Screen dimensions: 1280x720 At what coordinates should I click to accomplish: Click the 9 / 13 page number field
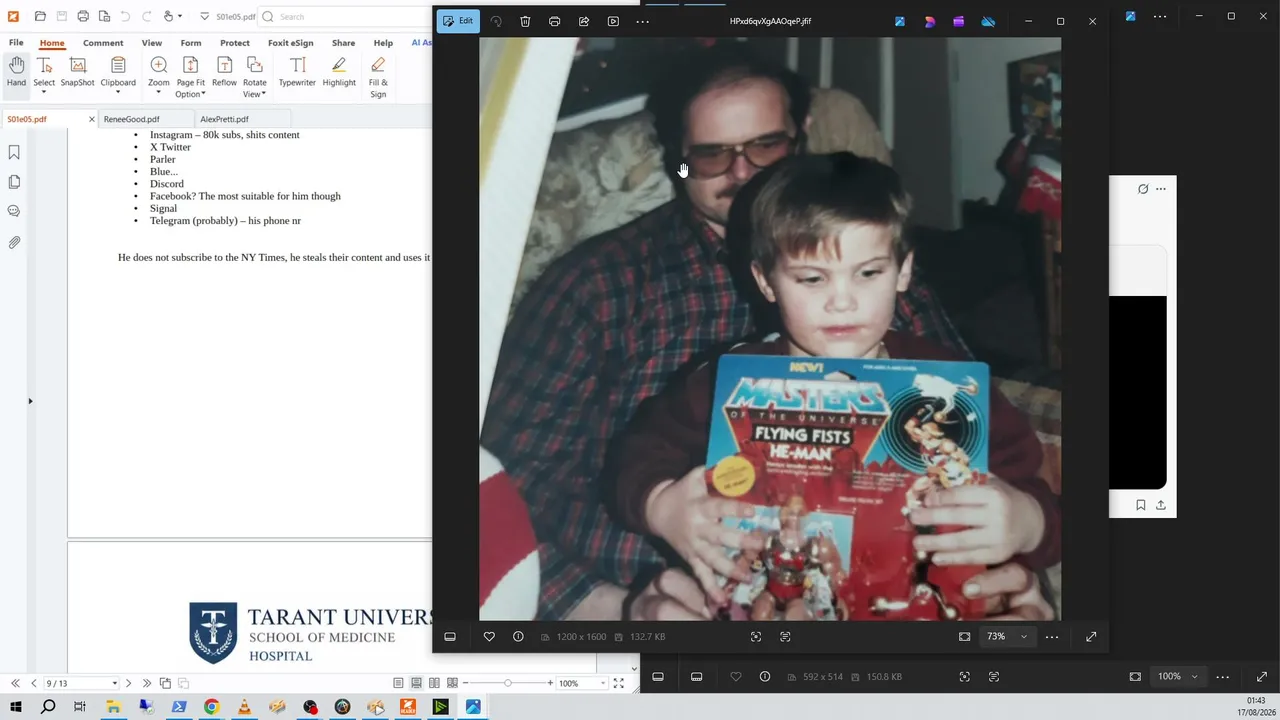click(80, 683)
